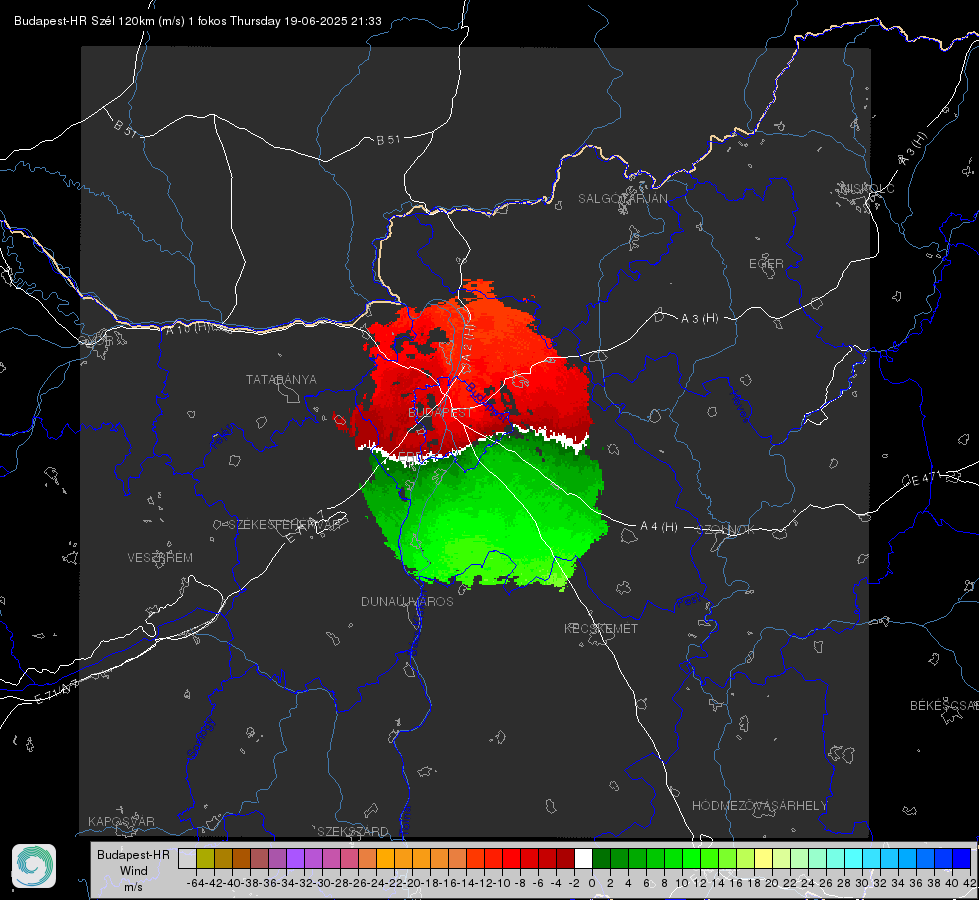This screenshot has width=979, height=900.
Task: Click the KECSKEMÉT city label
Action: click(x=601, y=628)
